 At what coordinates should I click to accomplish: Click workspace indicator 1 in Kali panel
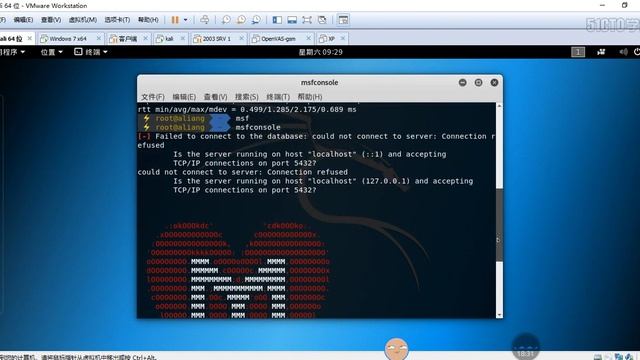tap(578, 52)
